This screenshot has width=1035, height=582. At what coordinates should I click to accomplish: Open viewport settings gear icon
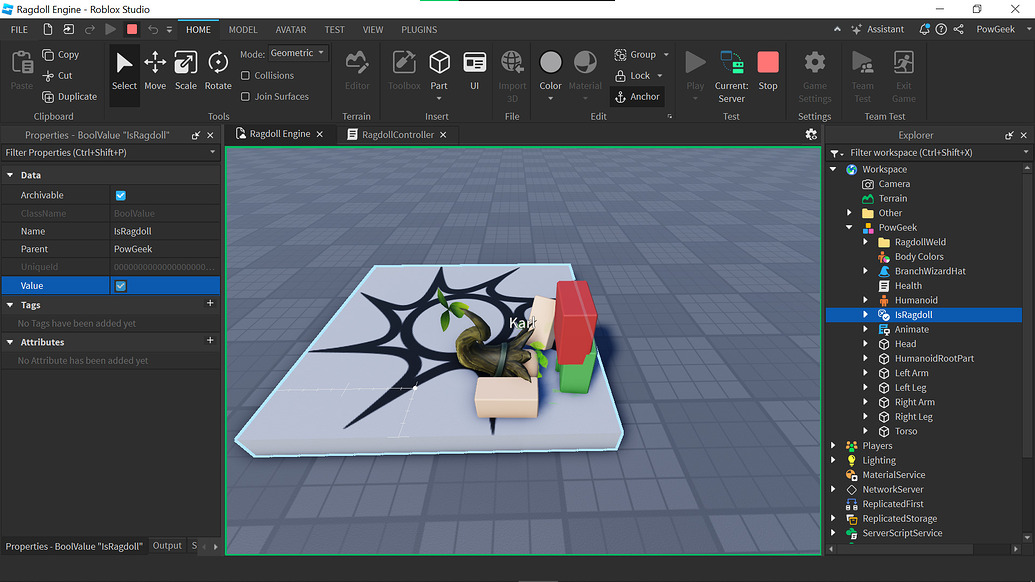click(x=811, y=135)
